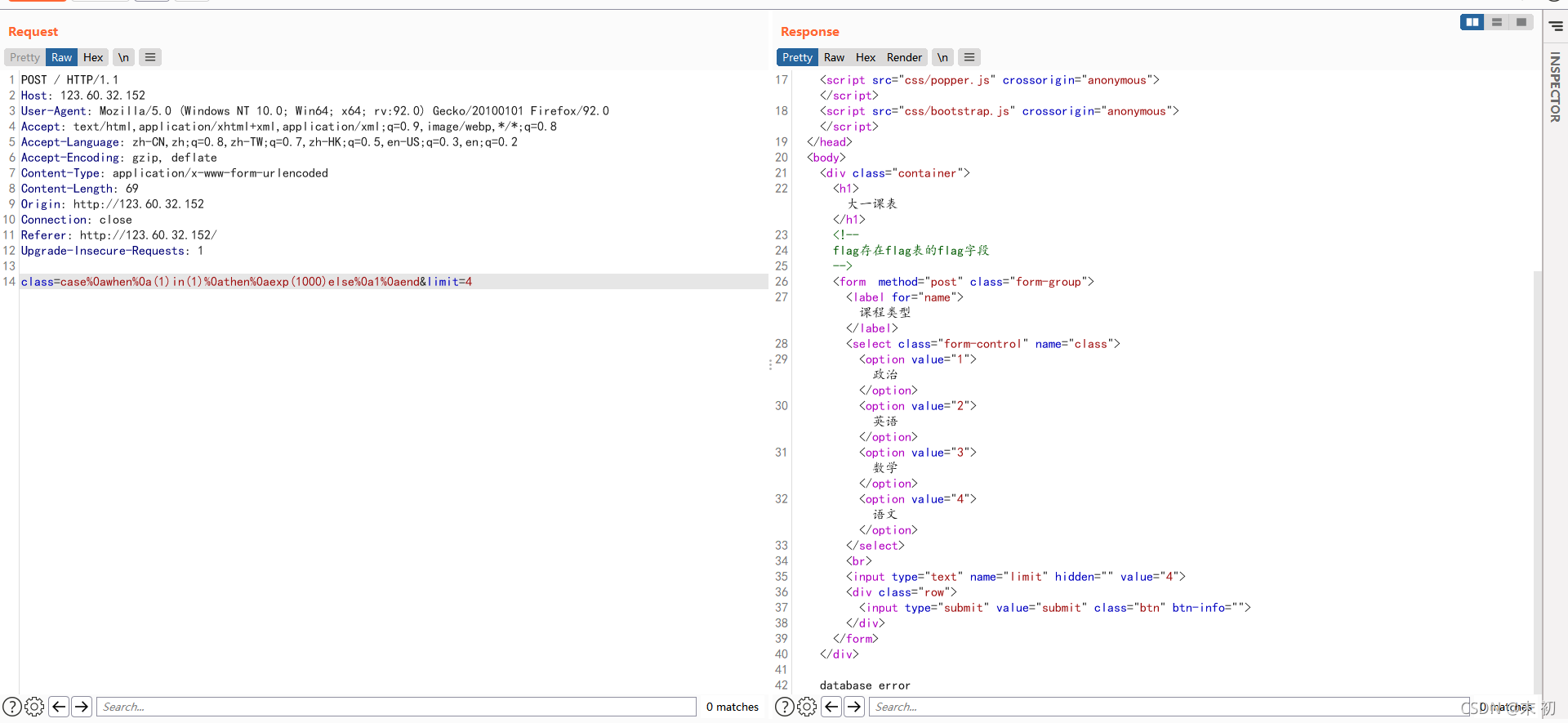Click the Origin header line
Image resolution: width=1568 pixels, height=723 pixels.
point(113,204)
